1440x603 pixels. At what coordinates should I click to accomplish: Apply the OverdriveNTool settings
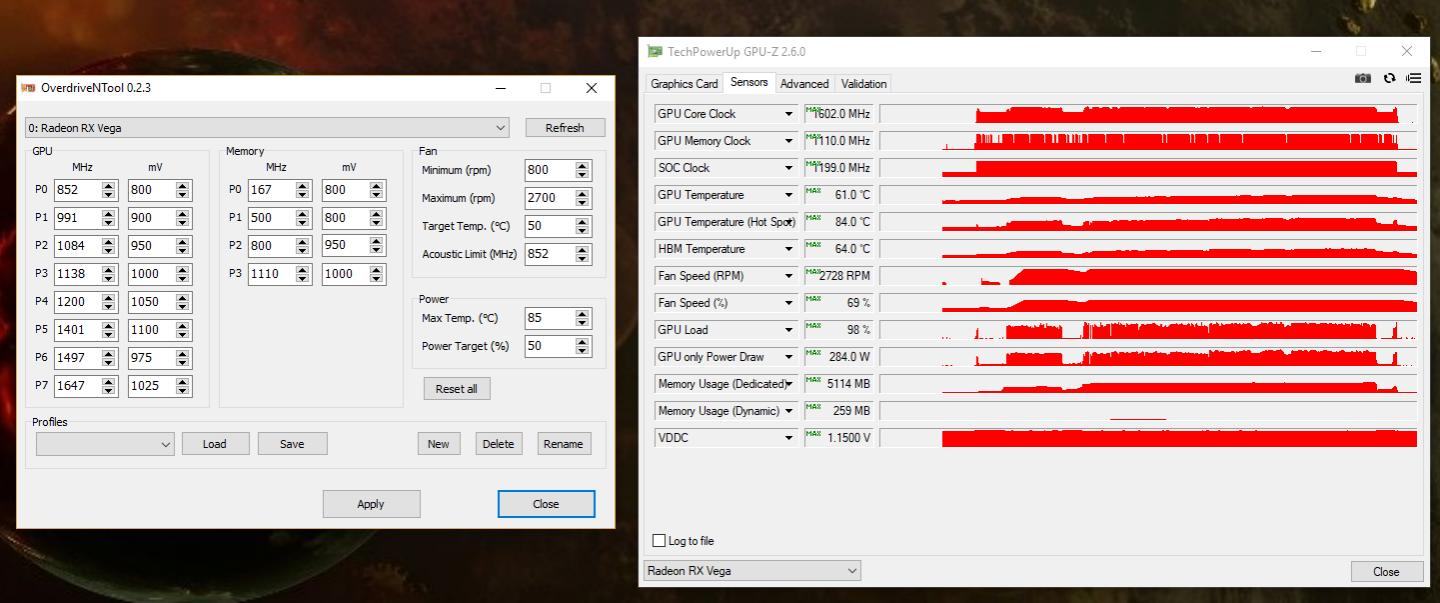371,504
